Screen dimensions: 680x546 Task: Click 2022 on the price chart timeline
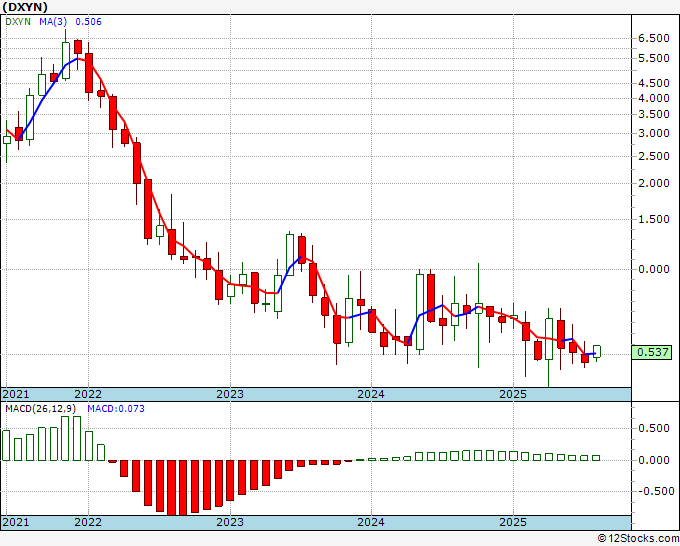click(x=88, y=394)
